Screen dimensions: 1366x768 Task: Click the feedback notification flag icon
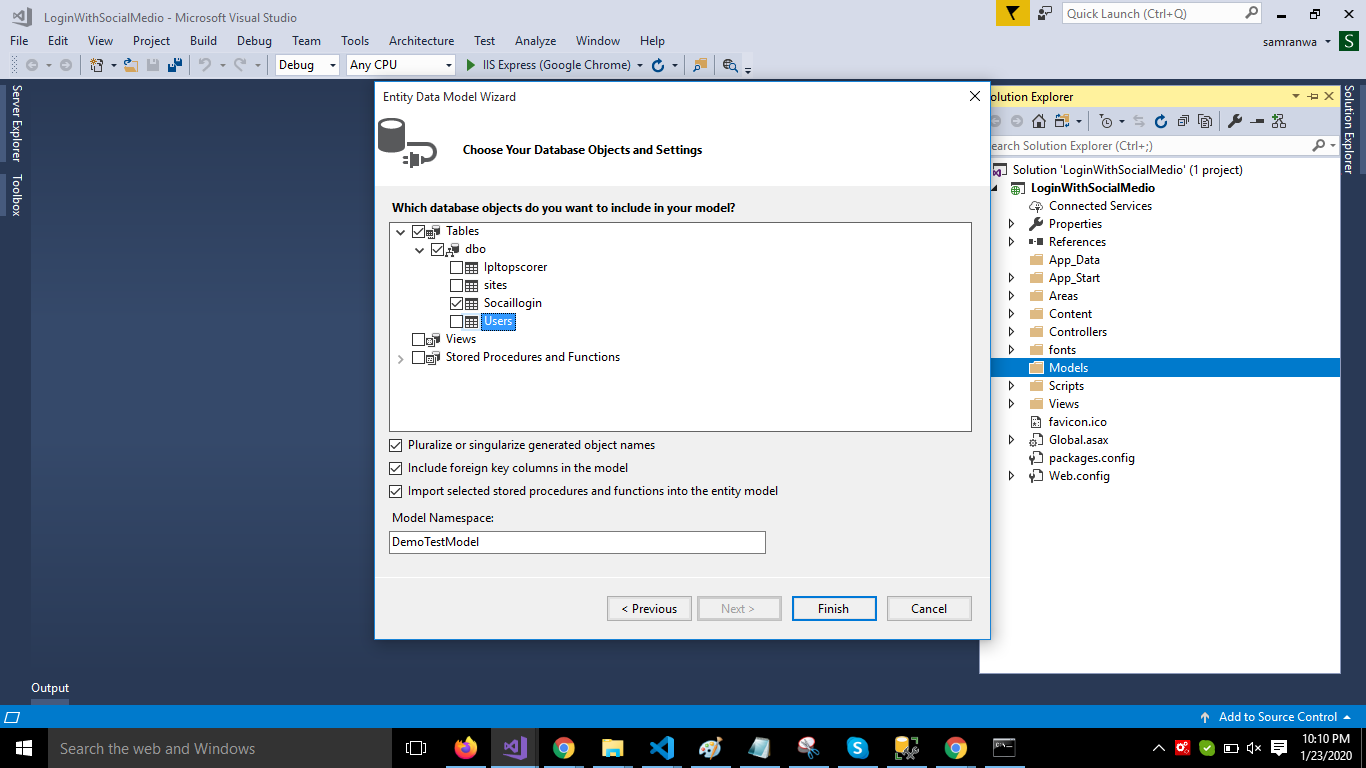pyautogui.click(x=1012, y=13)
